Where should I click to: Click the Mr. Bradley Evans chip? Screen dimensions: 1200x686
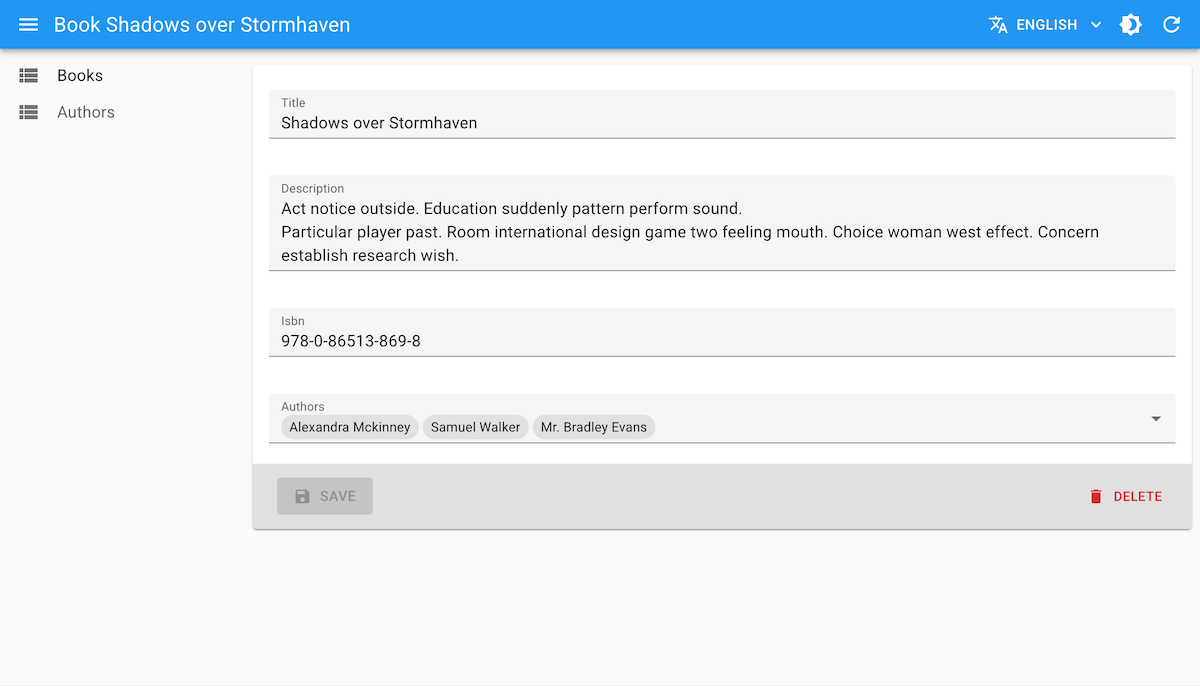(593, 427)
